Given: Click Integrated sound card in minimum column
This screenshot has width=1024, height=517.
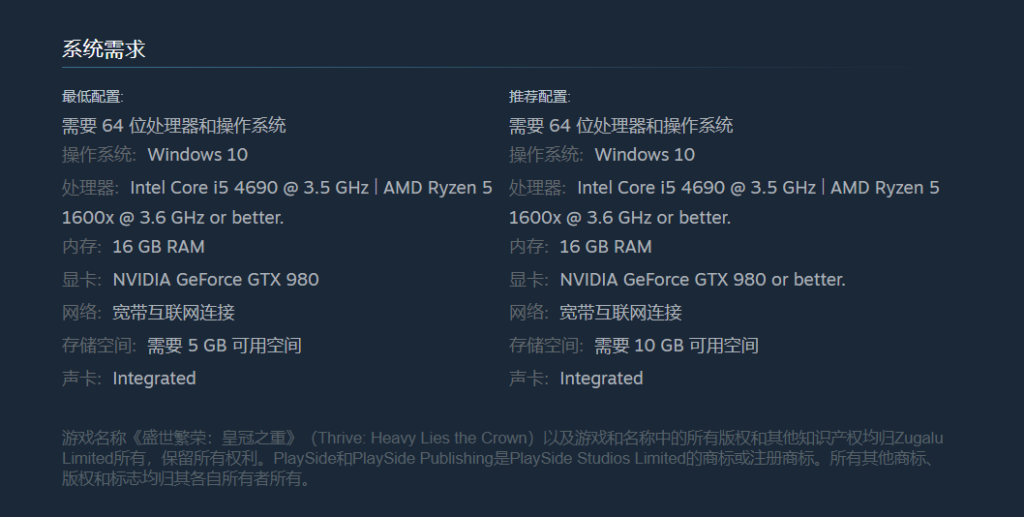Looking at the screenshot, I should tap(154, 379).
